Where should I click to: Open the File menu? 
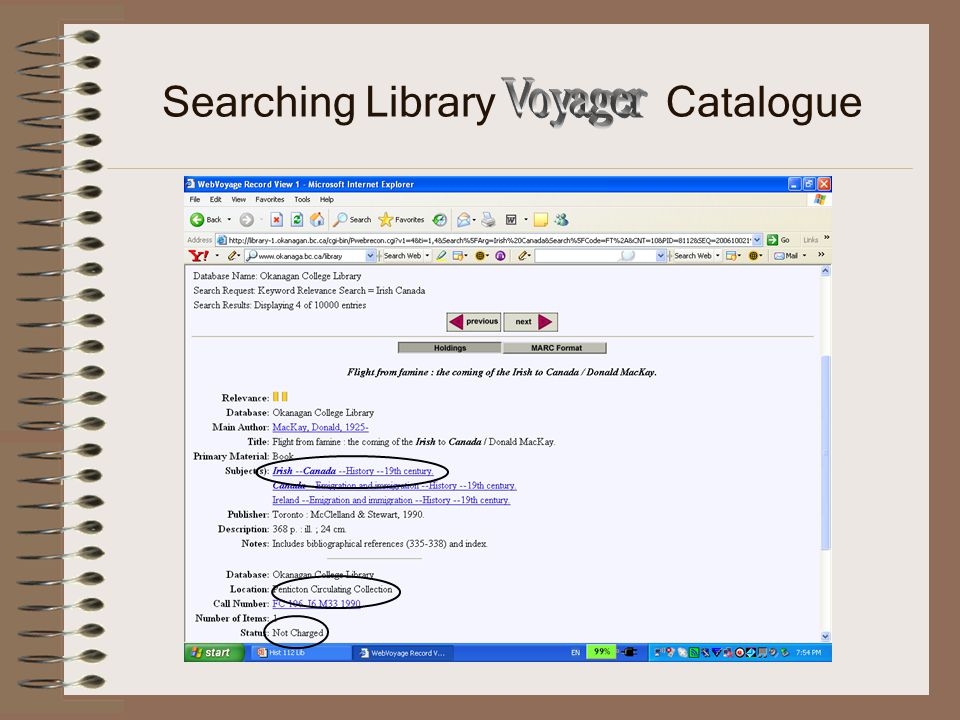[195, 200]
